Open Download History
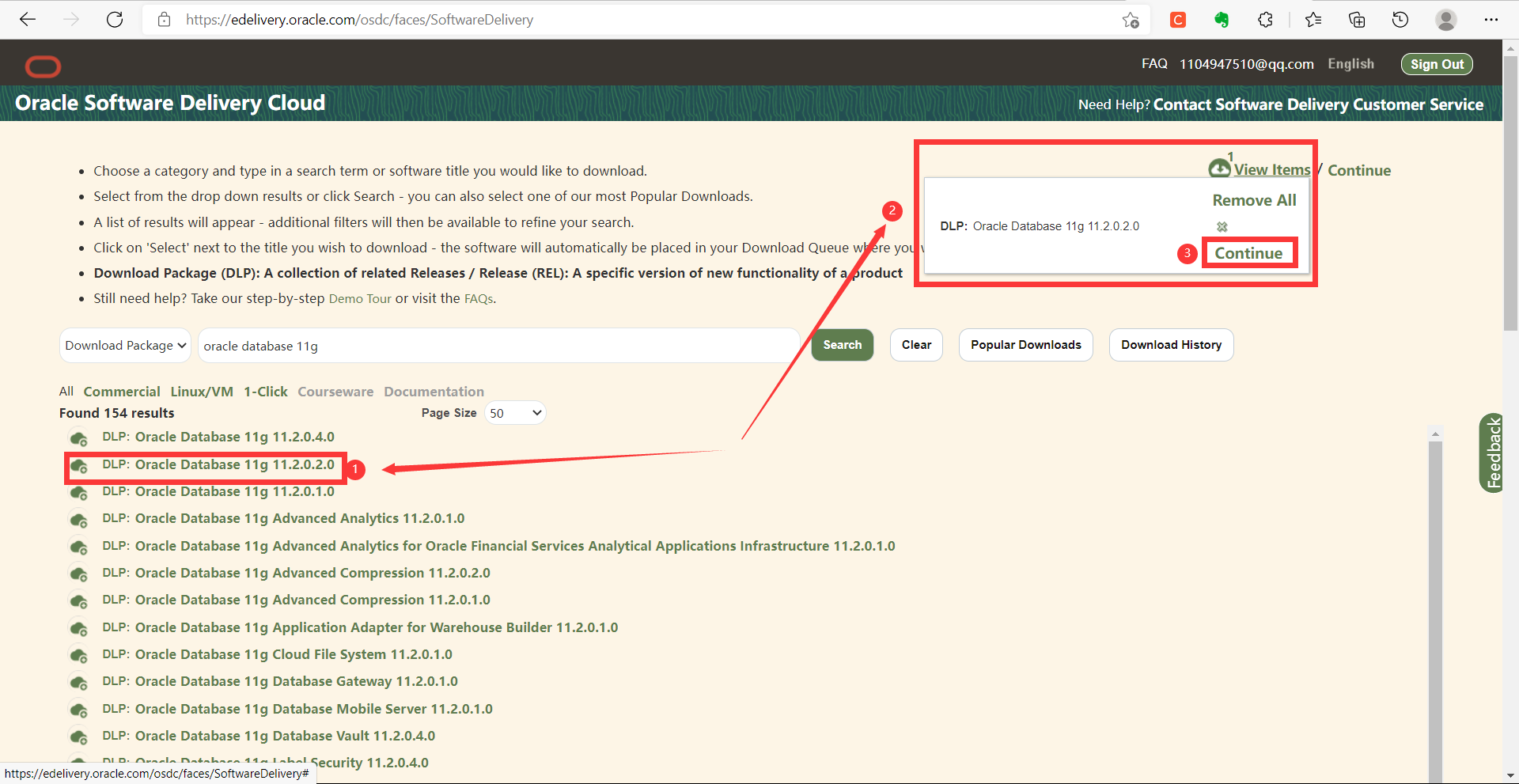 (1172, 345)
